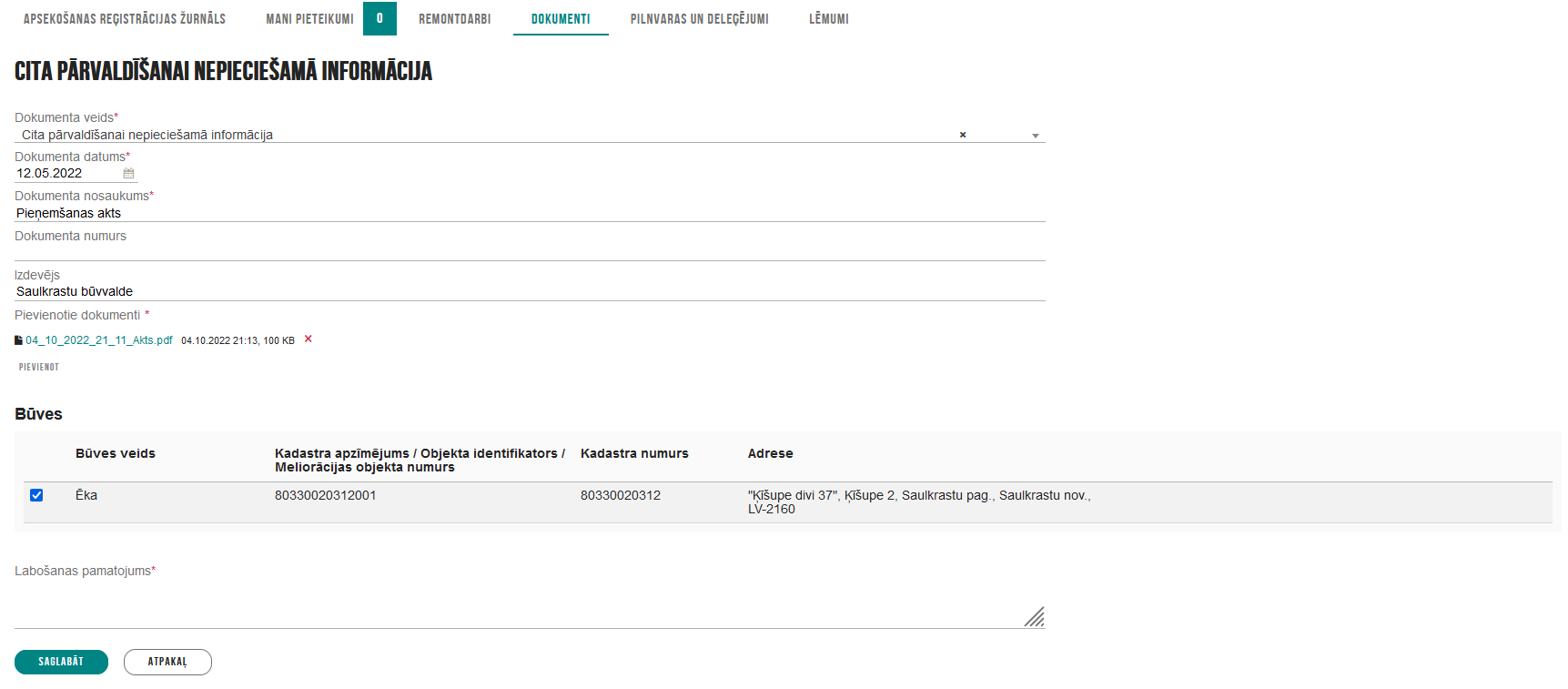Open Apsekošanas reģistrācijas žurnāls tab

pos(125,19)
